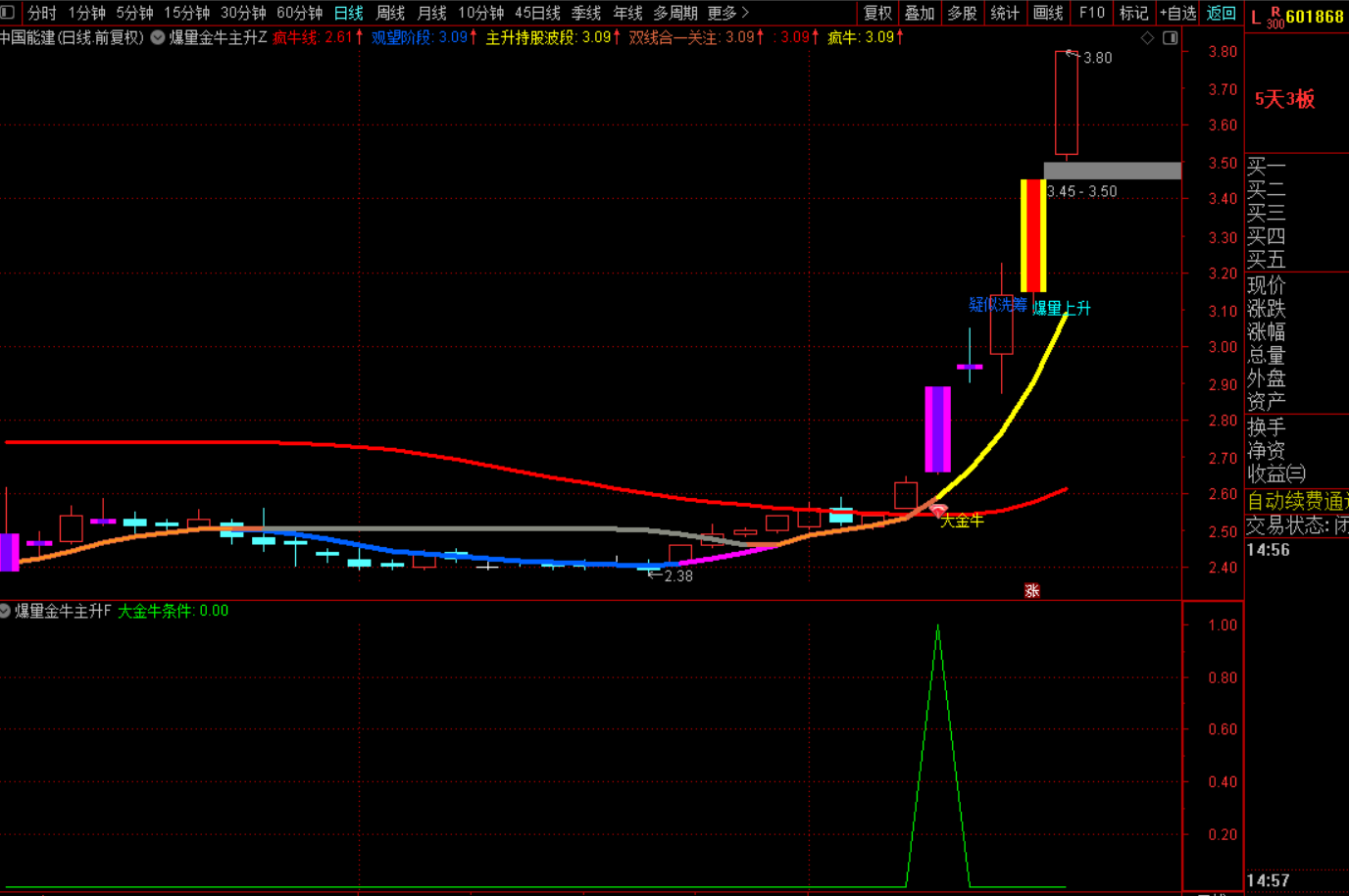
Task: Click the top-left window layout square icon
Action: point(8,13)
